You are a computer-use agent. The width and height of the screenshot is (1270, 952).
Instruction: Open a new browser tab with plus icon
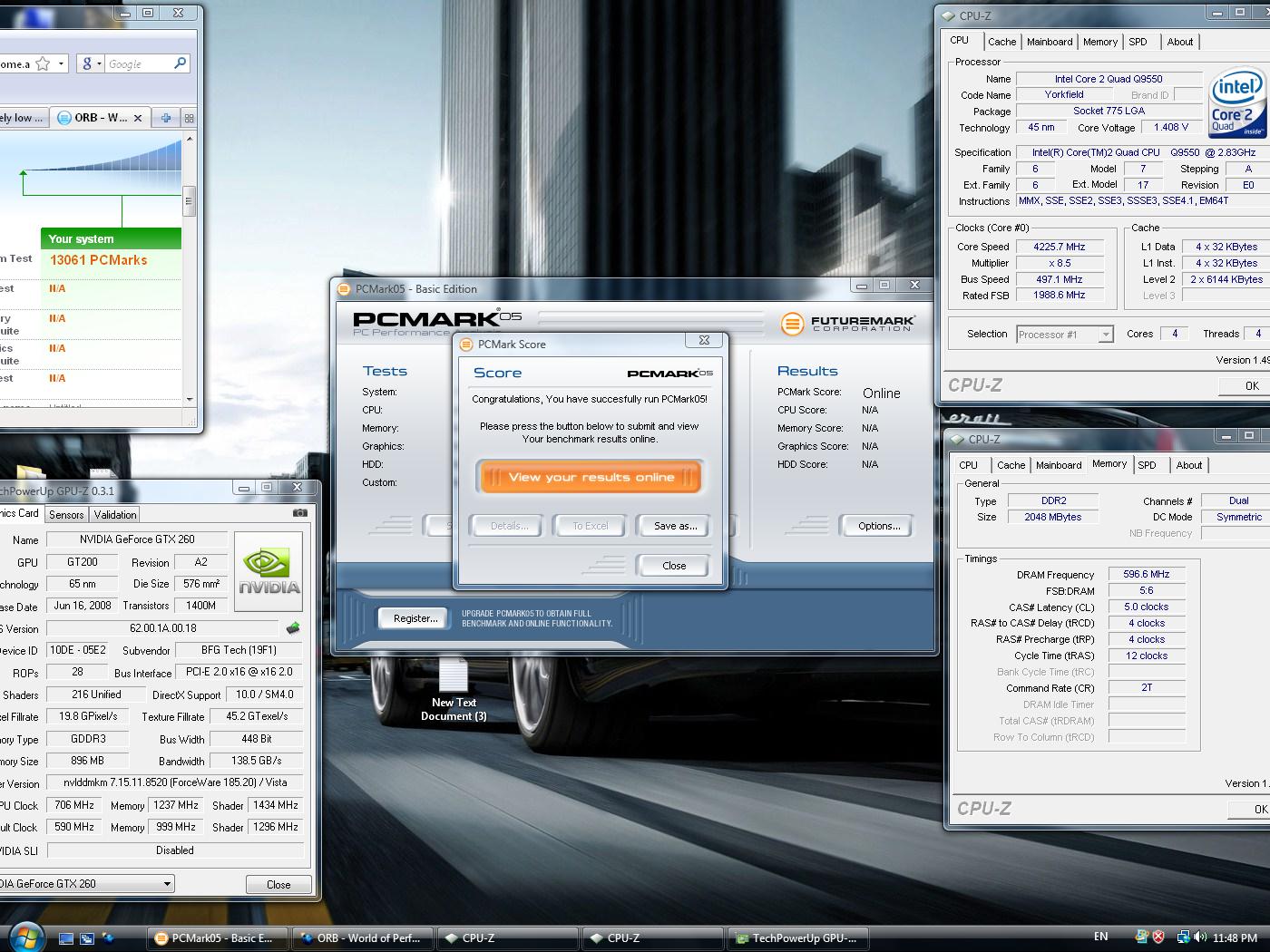pos(165,118)
